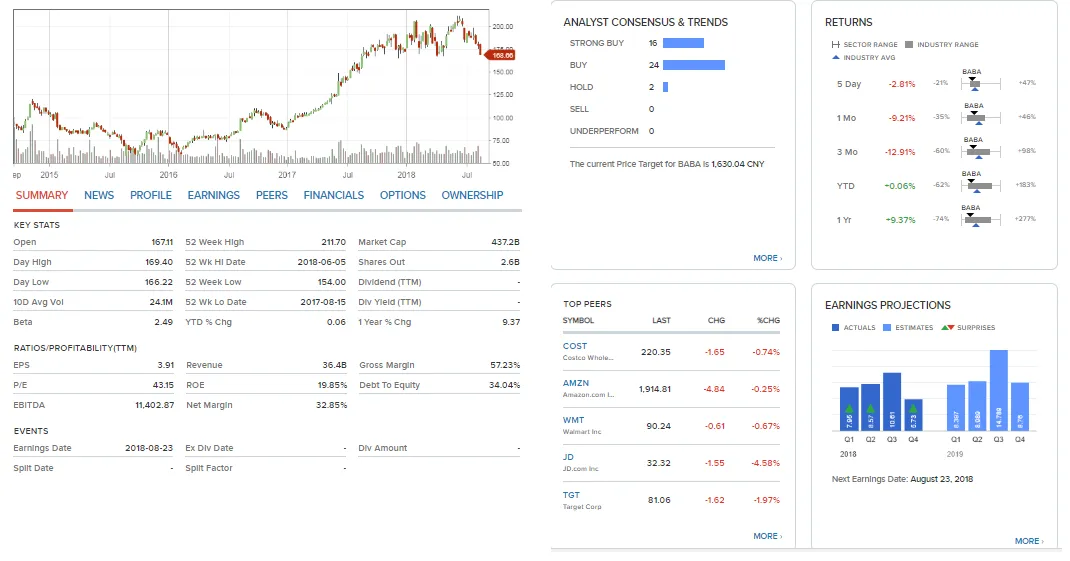
Task: Click the Beta value 2.49
Action: tap(164, 322)
